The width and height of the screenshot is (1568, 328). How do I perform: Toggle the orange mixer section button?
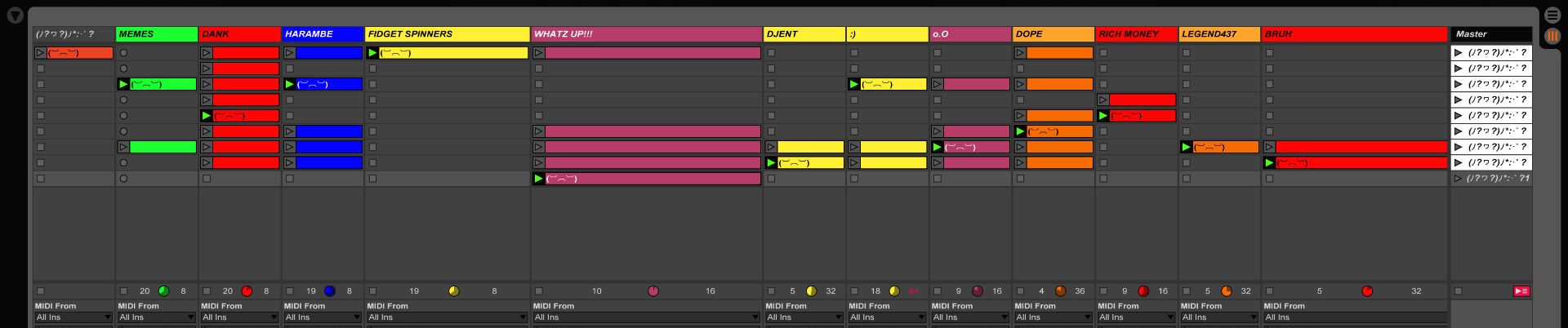1552,36
